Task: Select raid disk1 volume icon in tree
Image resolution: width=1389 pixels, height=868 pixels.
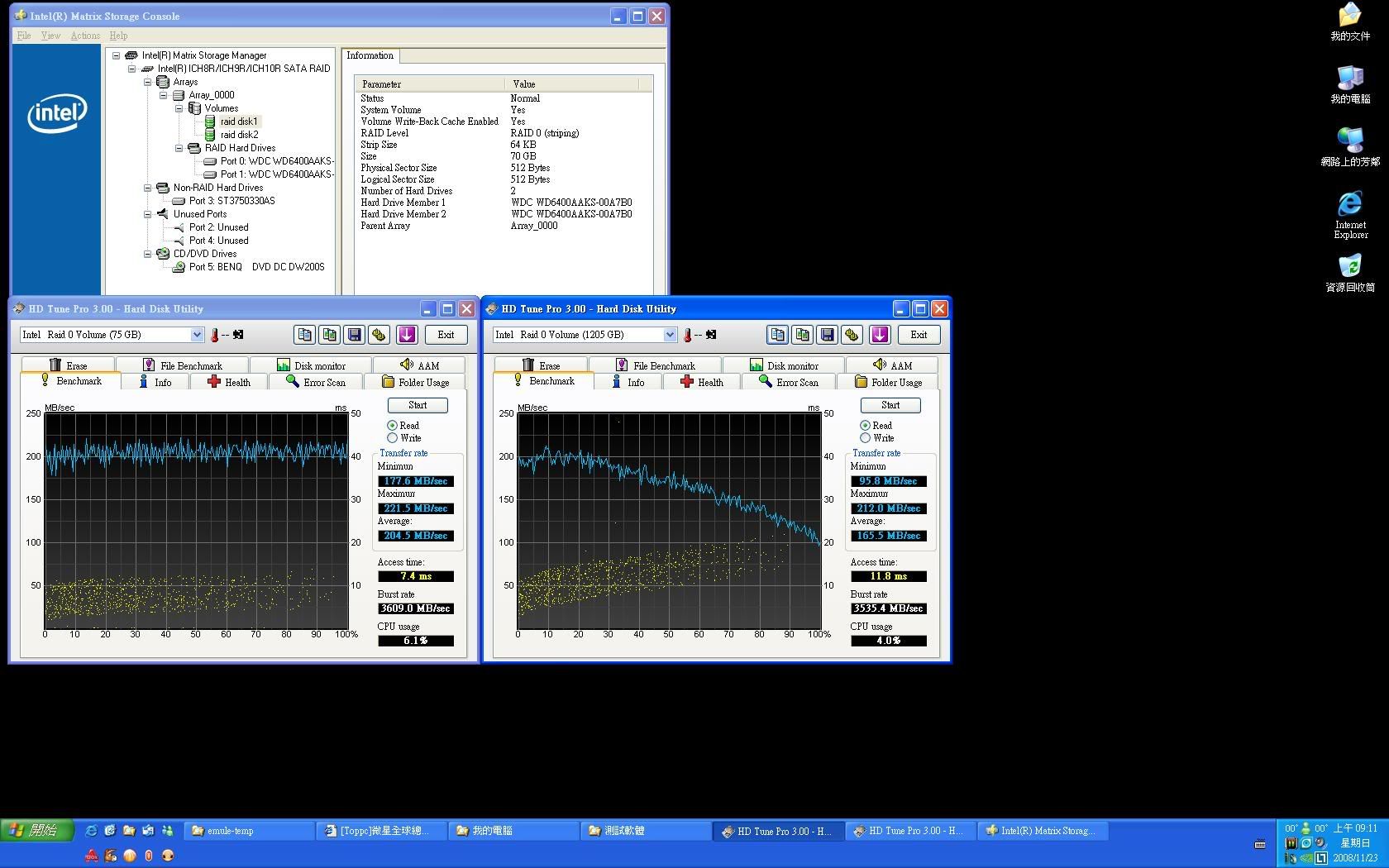Action: [210, 122]
